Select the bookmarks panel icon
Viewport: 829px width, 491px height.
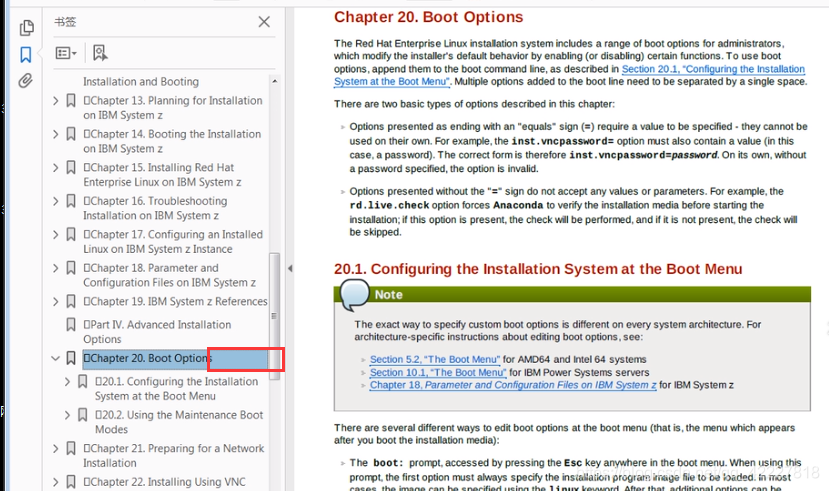click(26, 54)
